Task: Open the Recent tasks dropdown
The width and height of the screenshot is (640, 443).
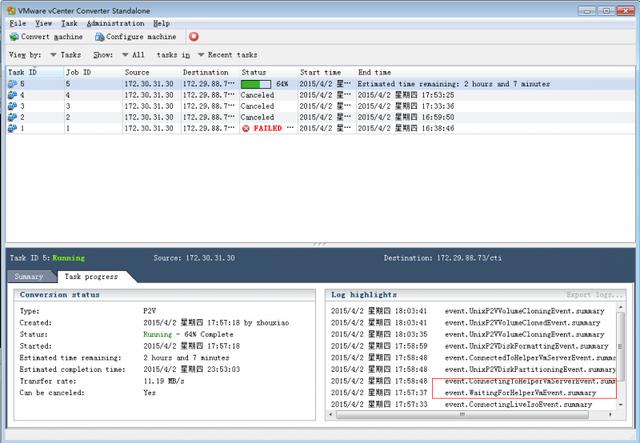Action: (228, 55)
